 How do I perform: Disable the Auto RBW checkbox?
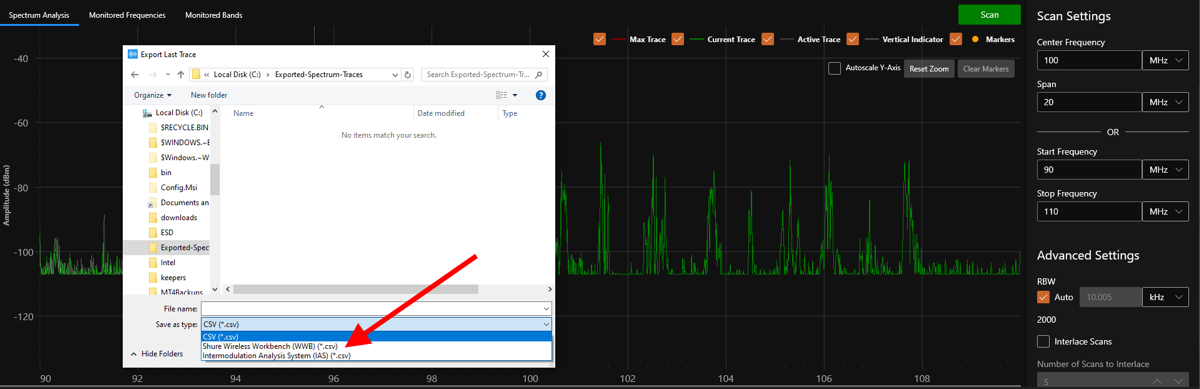[x=1043, y=297]
